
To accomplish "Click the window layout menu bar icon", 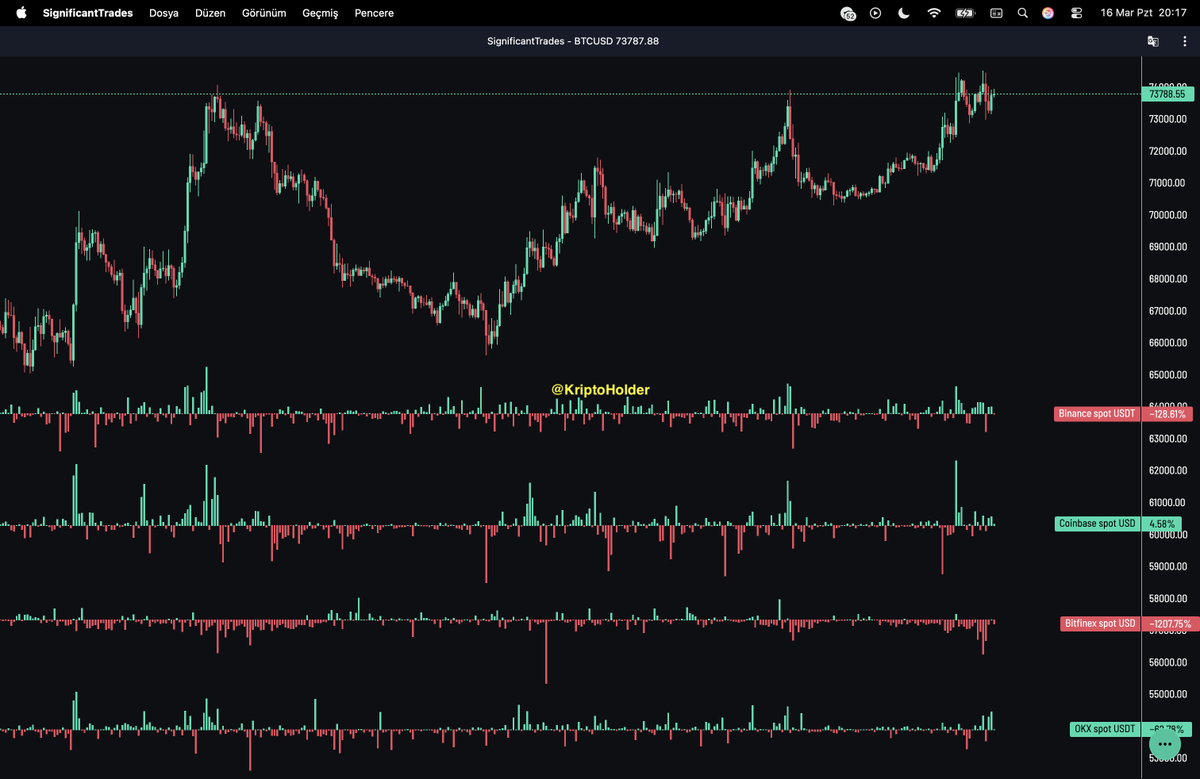I will tap(996, 13).
